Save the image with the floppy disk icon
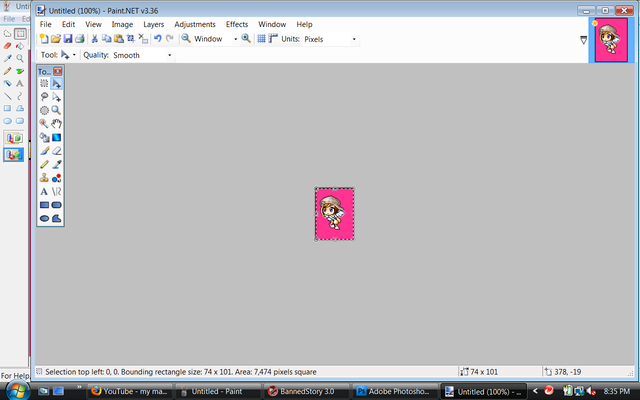This screenshot has width=640, height=400. click(x=68, y=39)
